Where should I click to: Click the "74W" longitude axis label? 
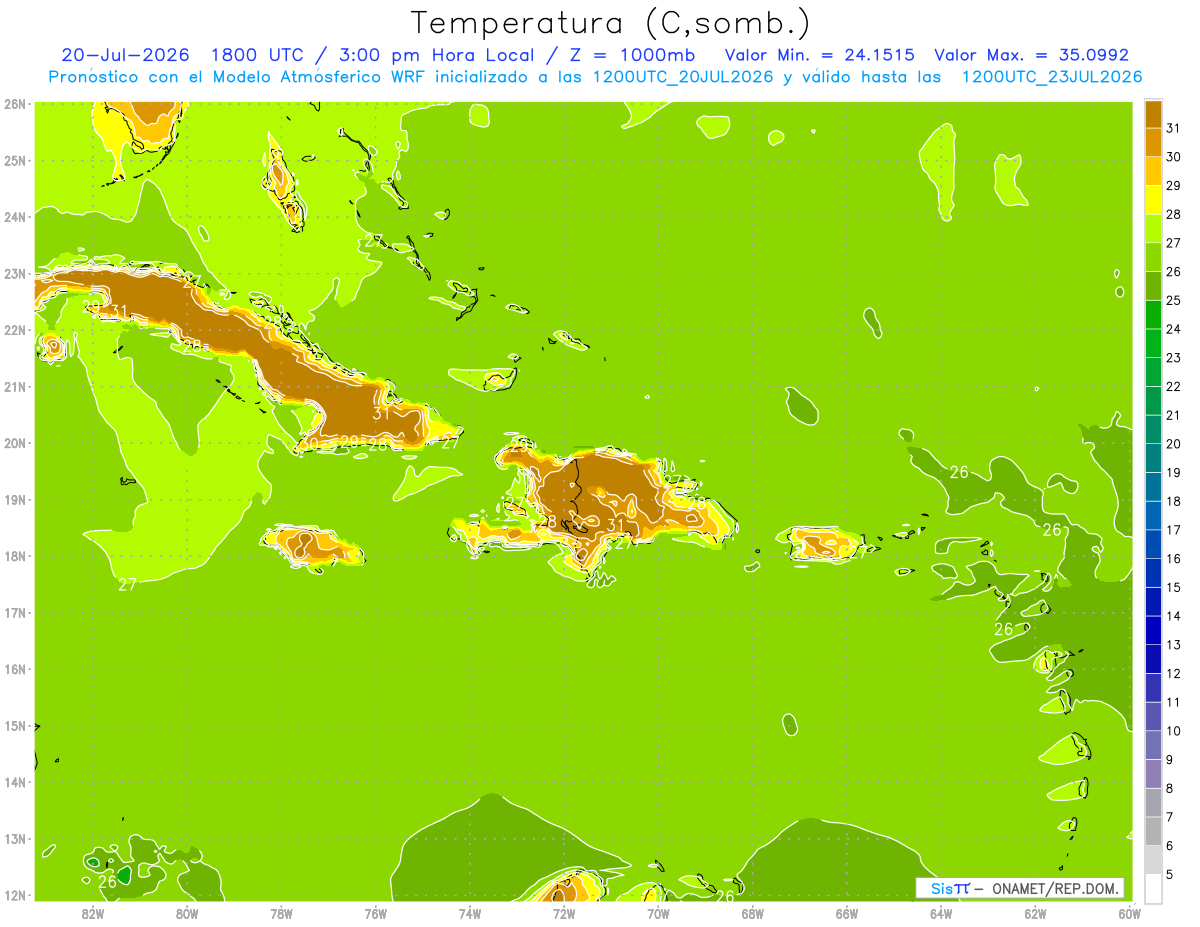coord(470,913)
